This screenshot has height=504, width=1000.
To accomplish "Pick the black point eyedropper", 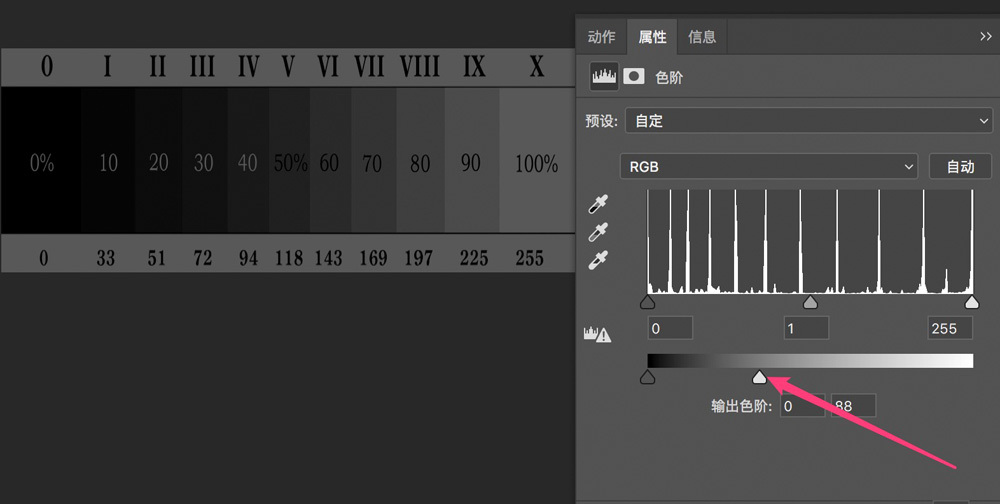I will coord(598,205).
